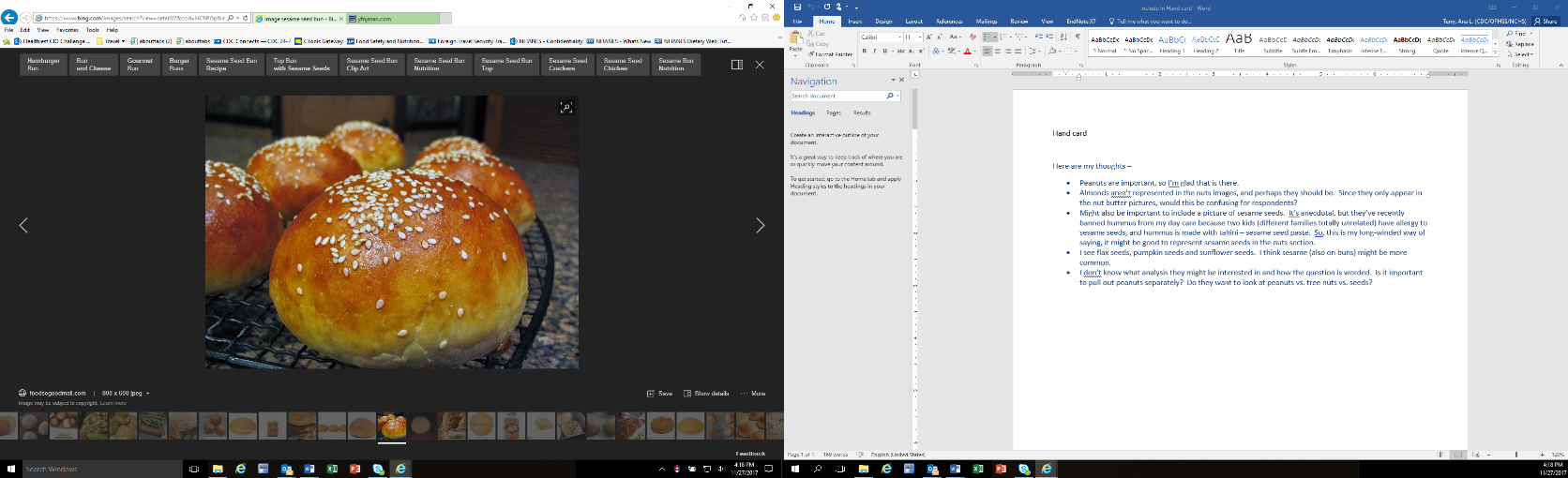Image resolution: width=1568 pixels, height=478 pixels.
Task: Click the Learn more copyright link
Action: [113, 403]
